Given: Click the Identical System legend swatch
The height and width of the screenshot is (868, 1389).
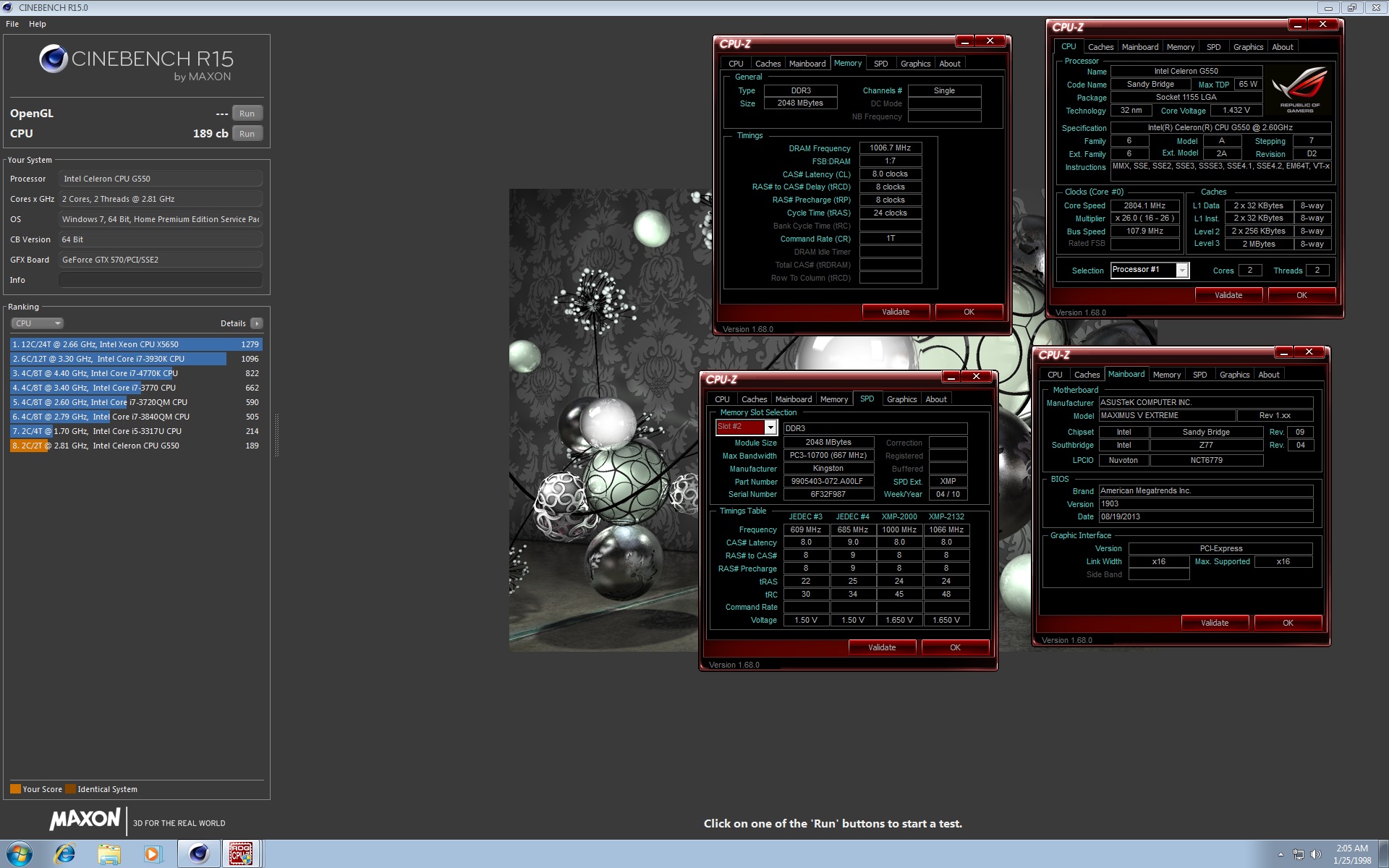Looking at the screenshot, I should [x=70, y=789].
